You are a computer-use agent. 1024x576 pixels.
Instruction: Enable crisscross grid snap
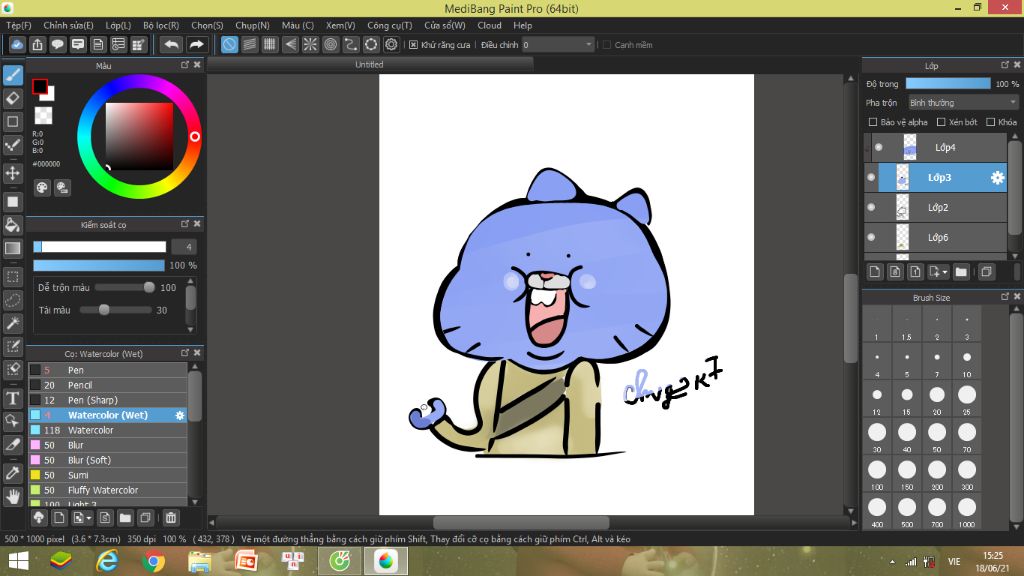click(x=270, y=44)
